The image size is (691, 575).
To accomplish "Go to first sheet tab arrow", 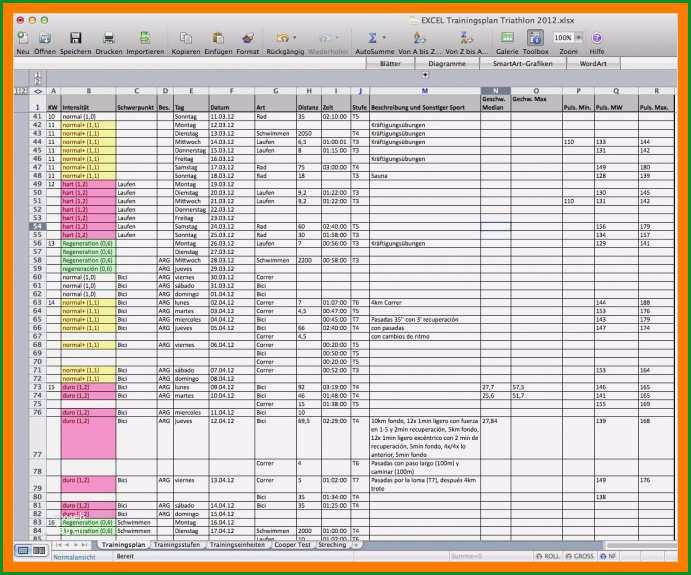I will tap(59, 545).
